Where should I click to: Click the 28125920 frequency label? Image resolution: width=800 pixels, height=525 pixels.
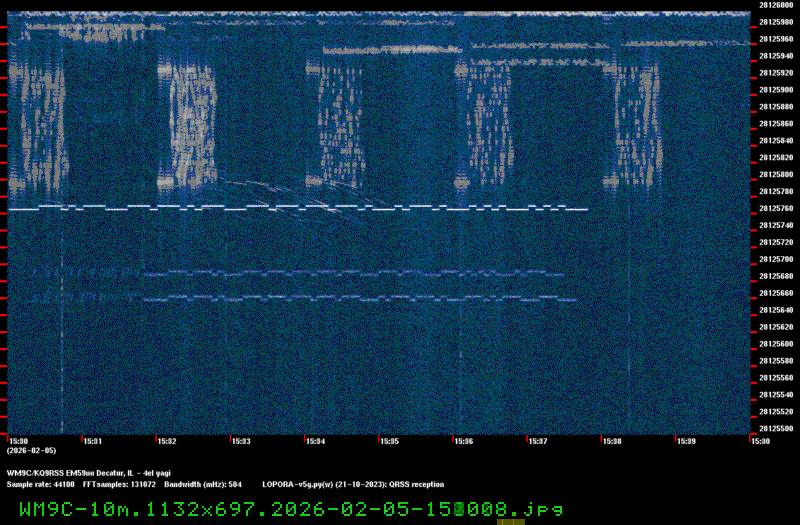pyautogui.click(x=776, y=73)
